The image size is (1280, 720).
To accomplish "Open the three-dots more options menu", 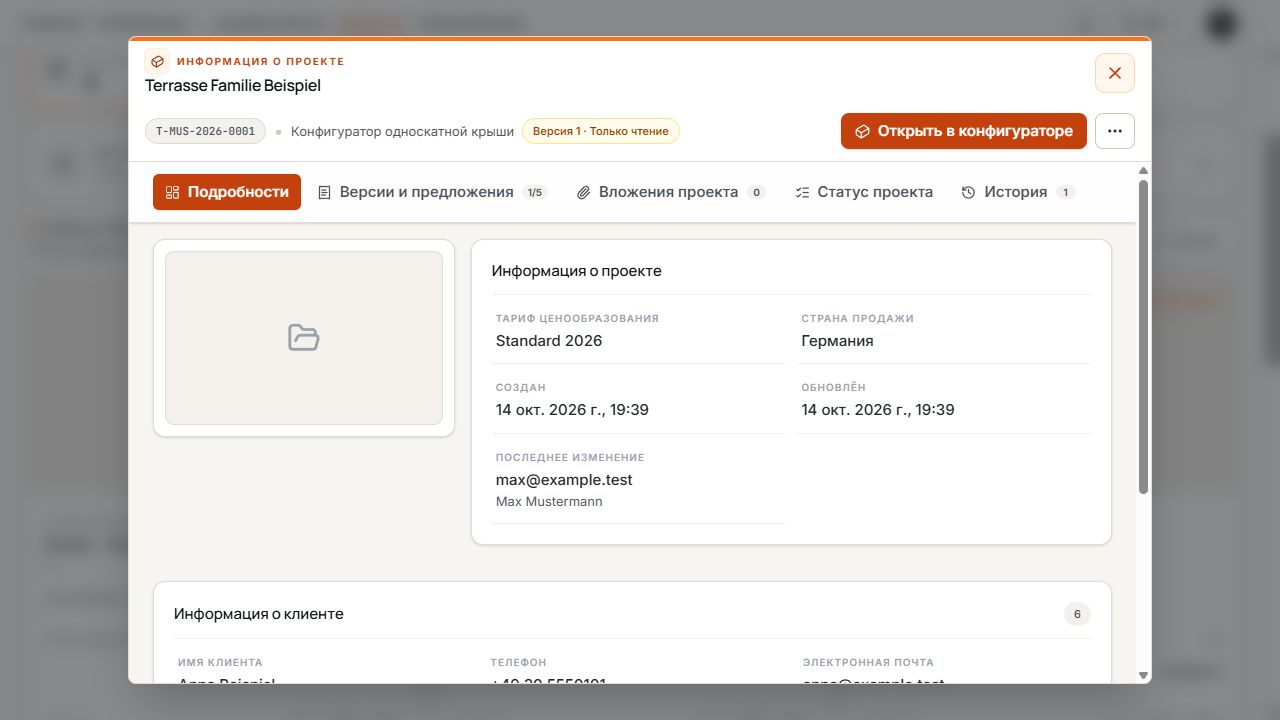I will click(x=1115, y=131).
